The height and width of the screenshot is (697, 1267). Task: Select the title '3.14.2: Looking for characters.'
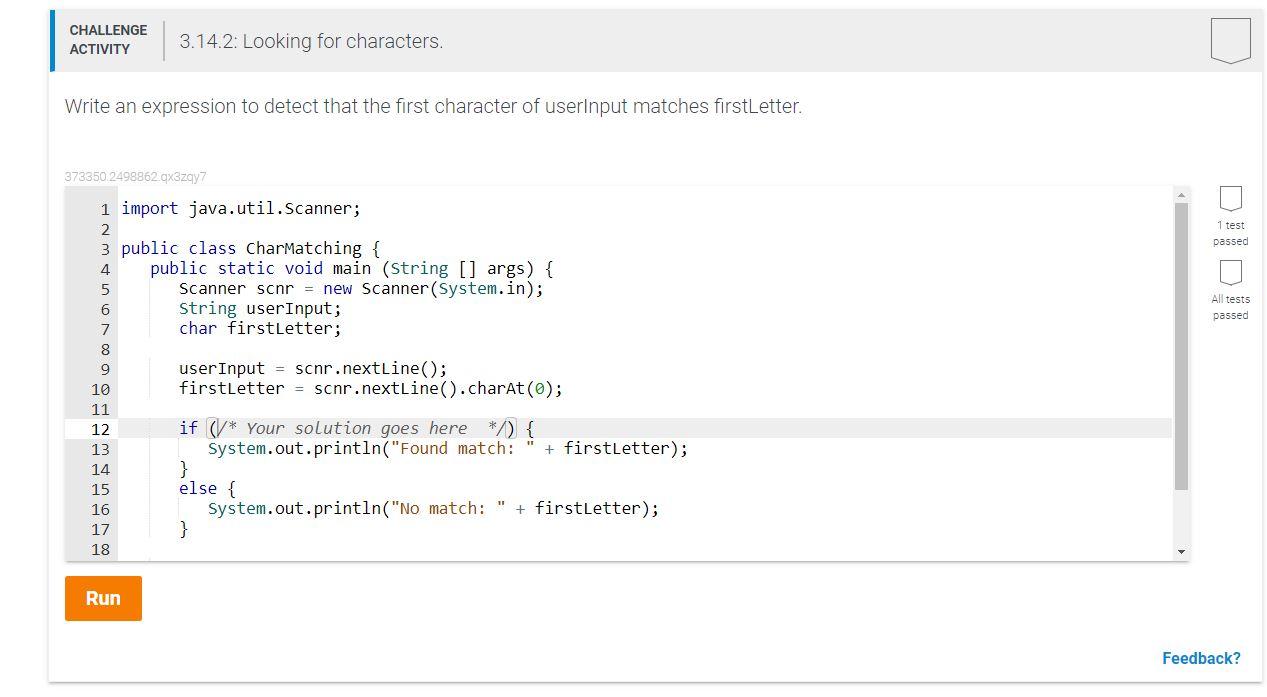click(311, 41)
